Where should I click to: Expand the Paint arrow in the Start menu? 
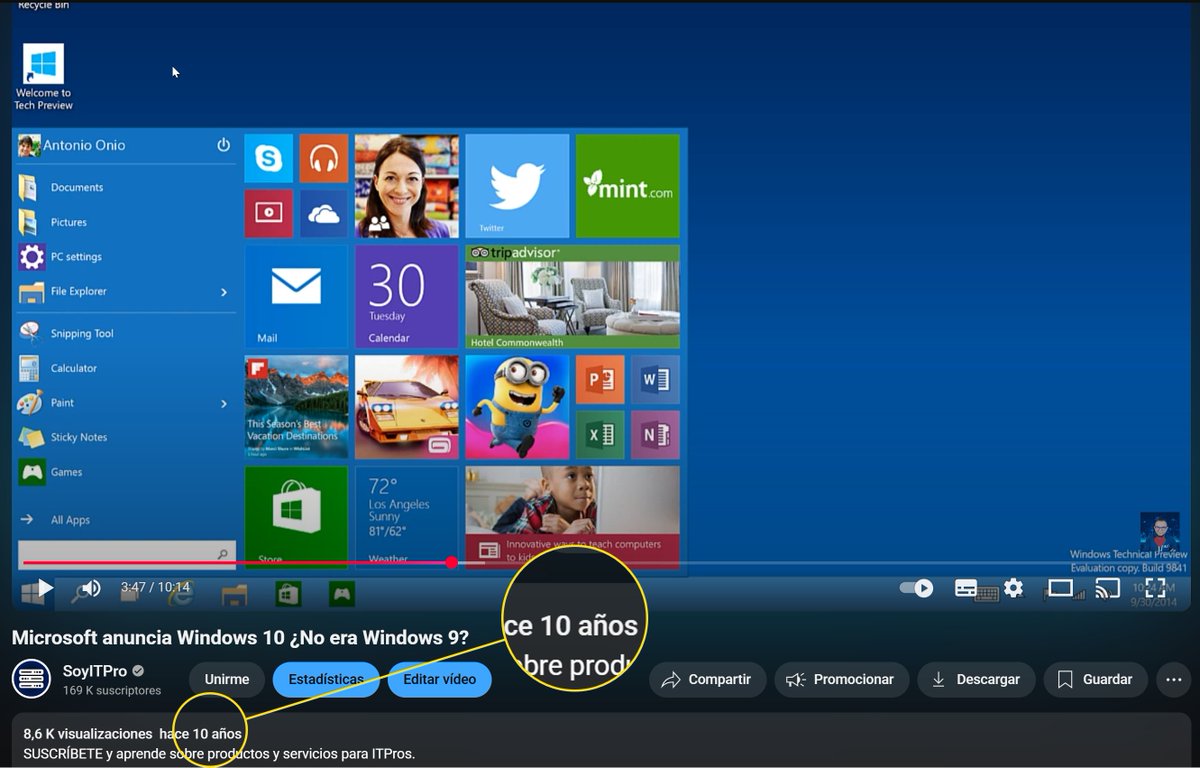coord(224,403)
